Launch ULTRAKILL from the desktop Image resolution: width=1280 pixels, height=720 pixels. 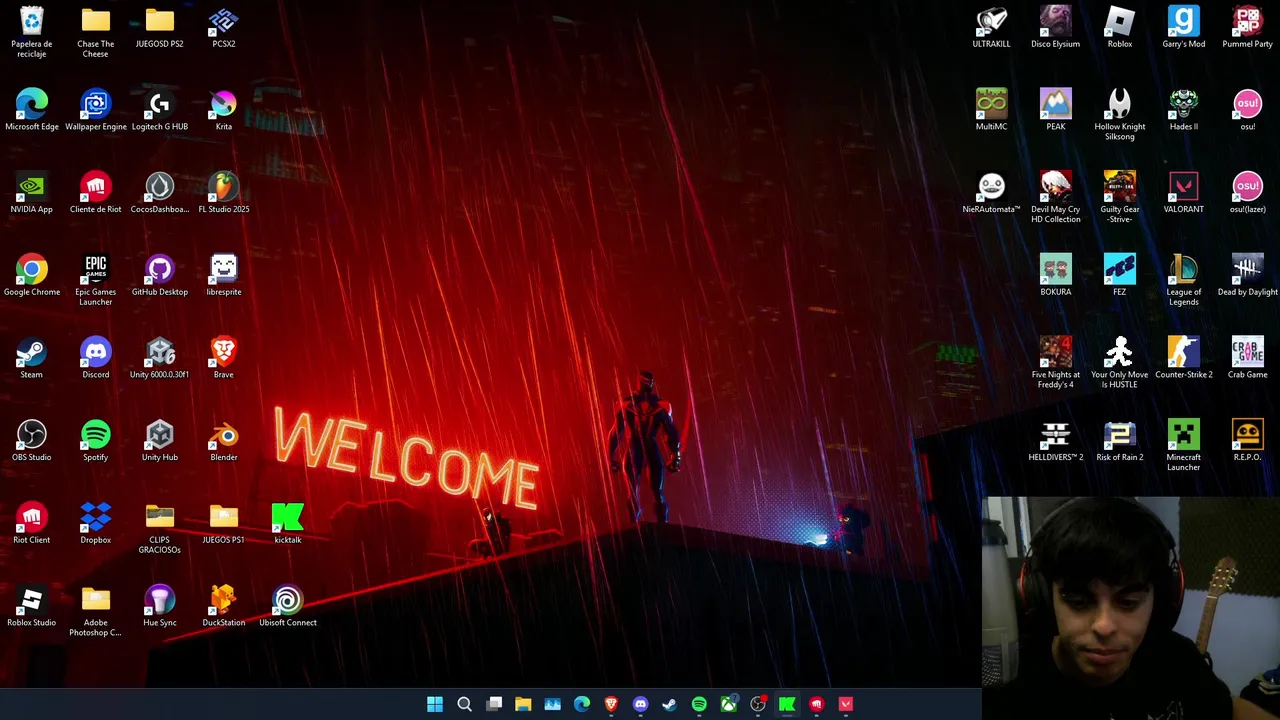992,27
